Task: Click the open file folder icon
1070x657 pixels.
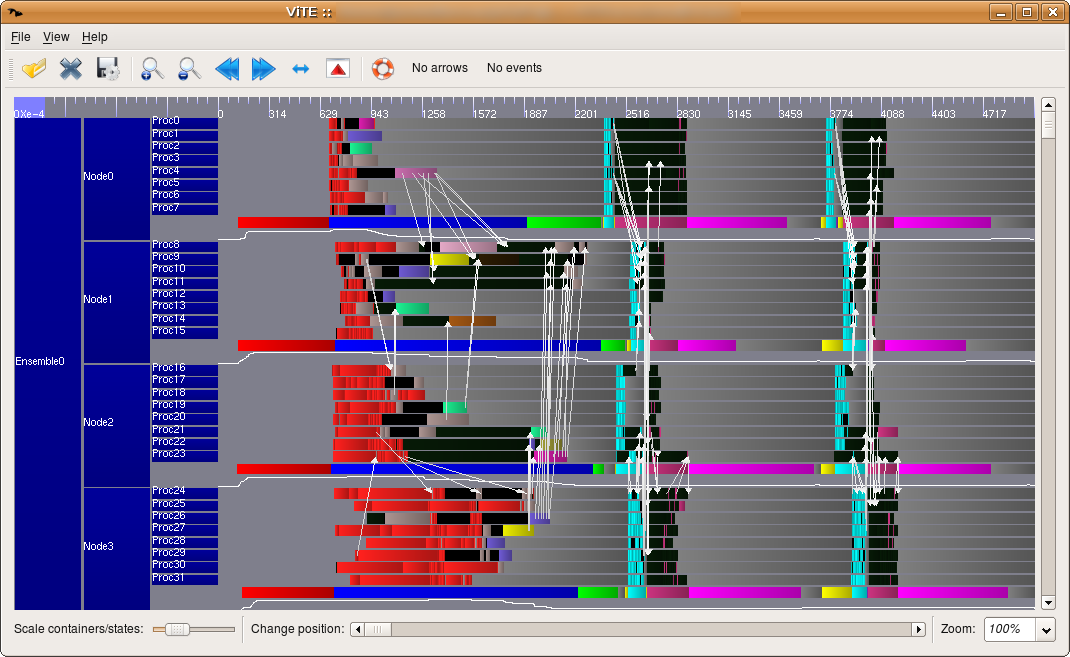Action: coord(35,68)
